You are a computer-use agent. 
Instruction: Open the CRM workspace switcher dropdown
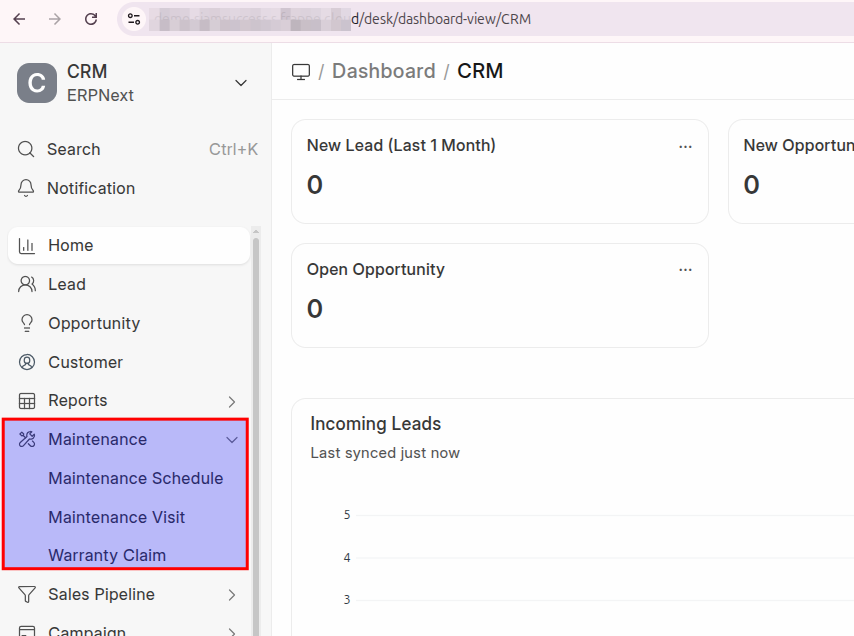(x=240, y=83)
